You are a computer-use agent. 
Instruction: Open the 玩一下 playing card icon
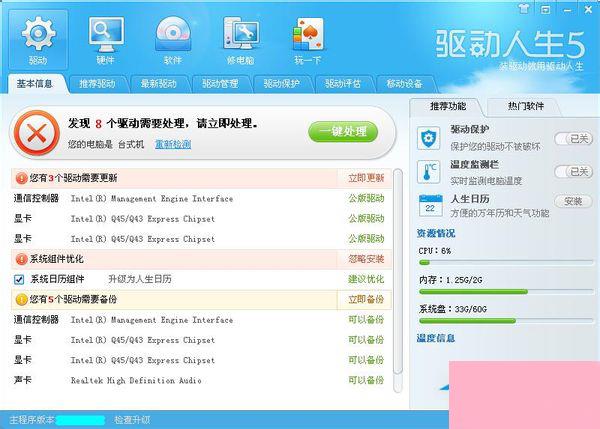coord(308,40)
